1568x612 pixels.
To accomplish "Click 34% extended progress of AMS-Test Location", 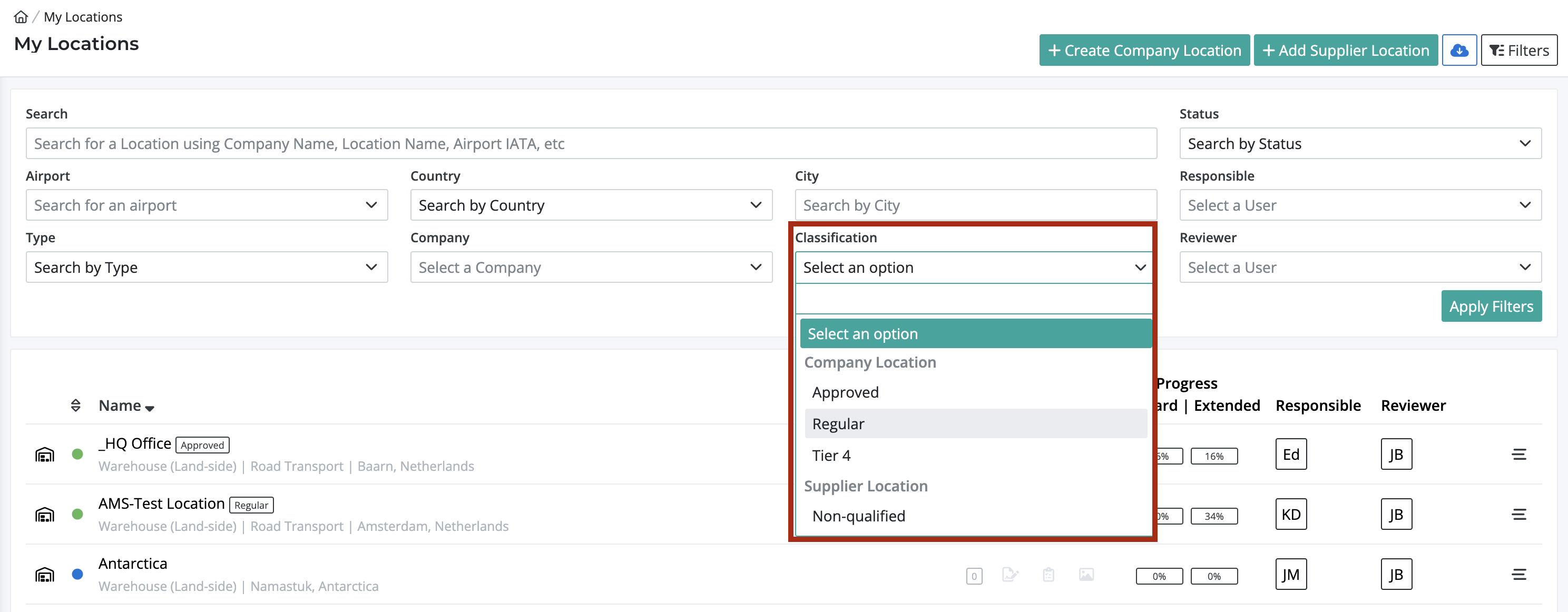I will (x=1214, y=517).
